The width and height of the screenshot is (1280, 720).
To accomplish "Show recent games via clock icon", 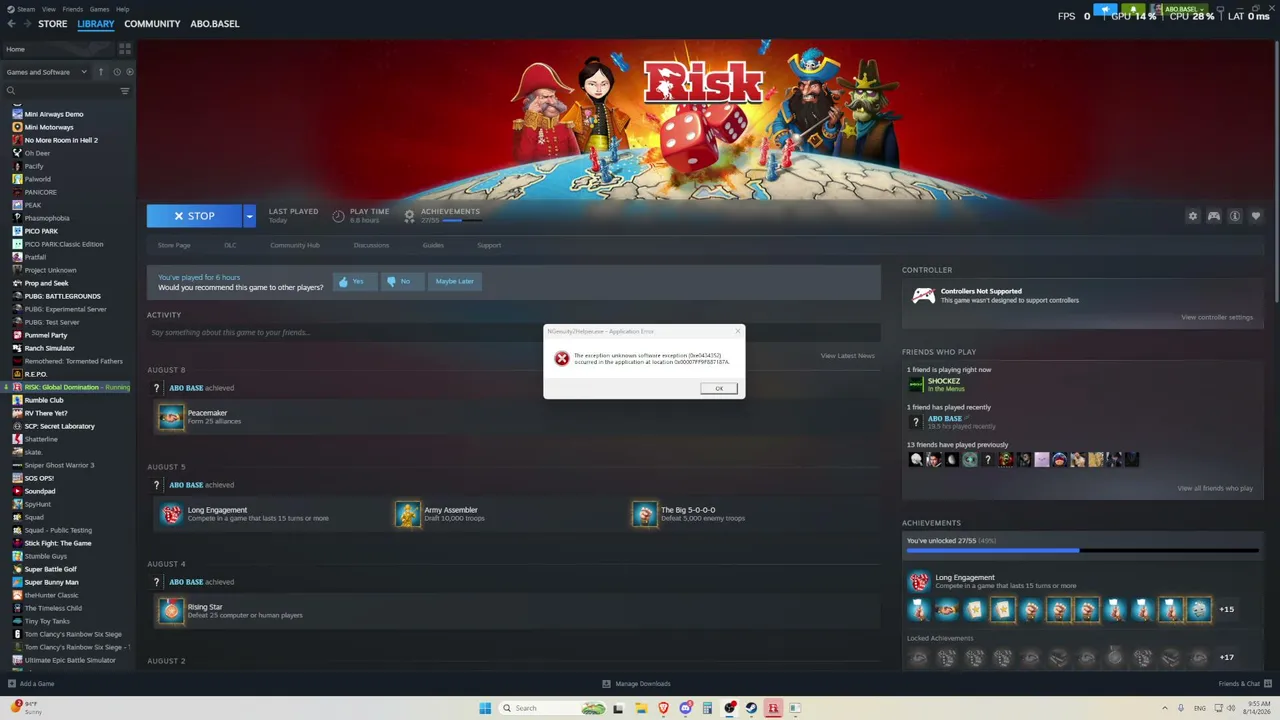I will click(116, 72).
